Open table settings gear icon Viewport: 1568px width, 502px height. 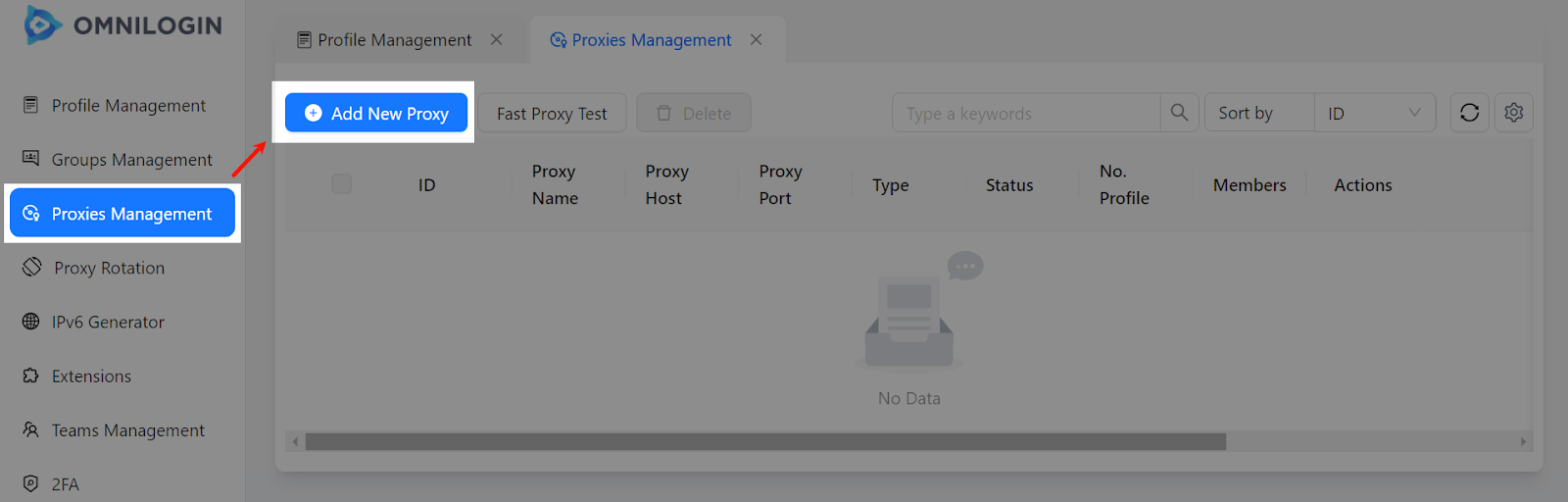pos(1513,113)
